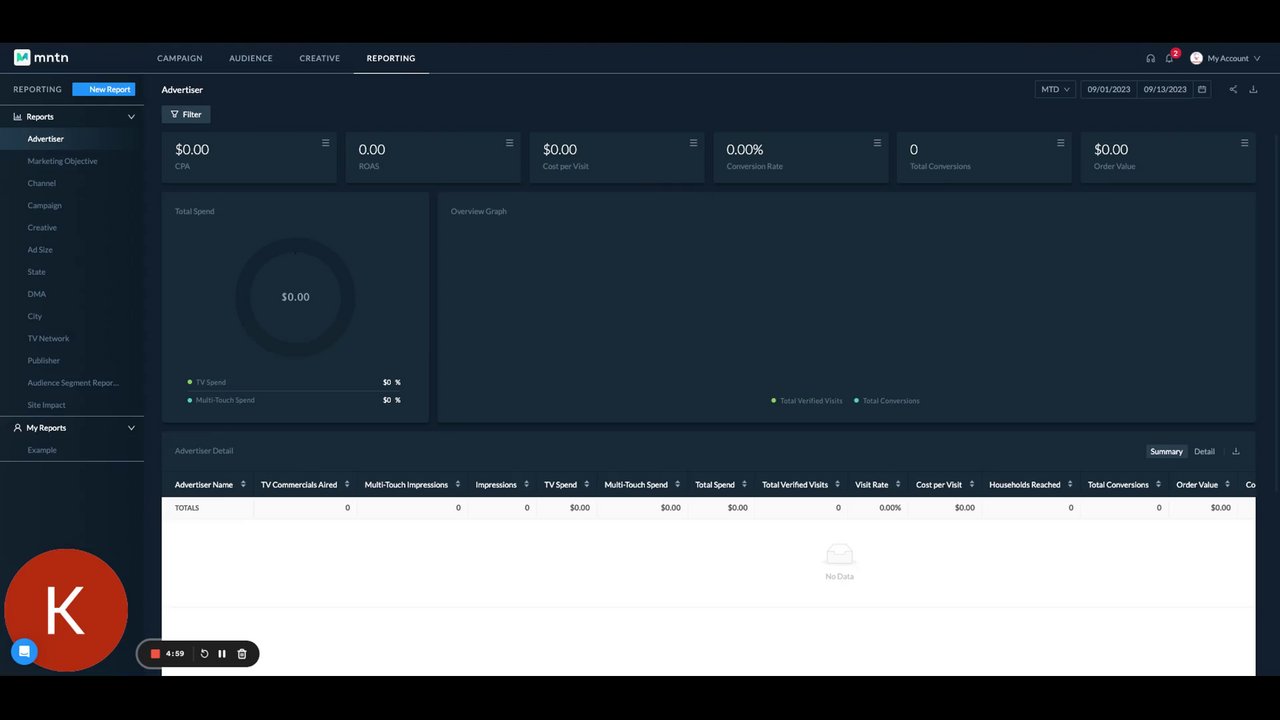Open the Order Value card menu
This screenshot has height=720, width=1280.
1245,143
